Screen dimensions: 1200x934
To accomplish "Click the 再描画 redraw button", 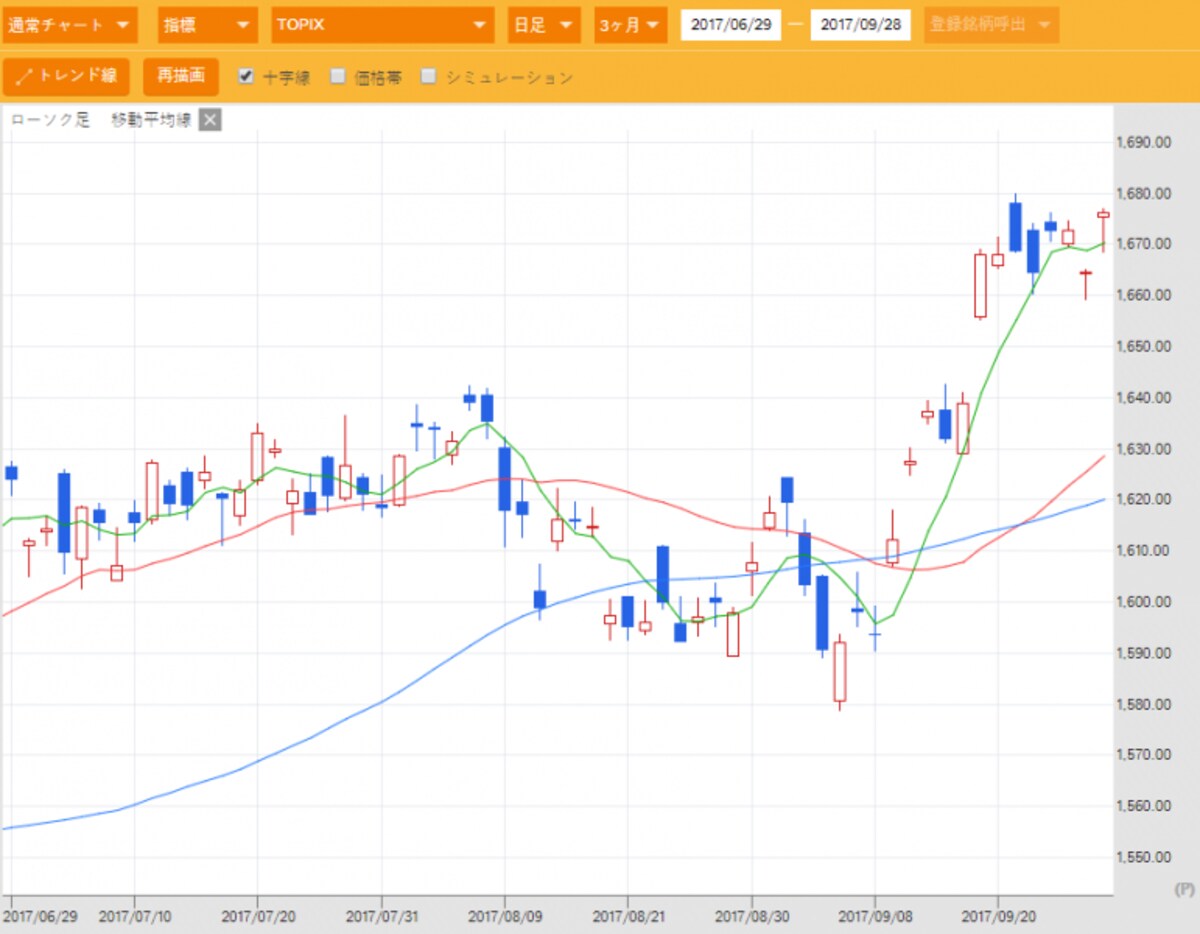I will pos(181,76).
